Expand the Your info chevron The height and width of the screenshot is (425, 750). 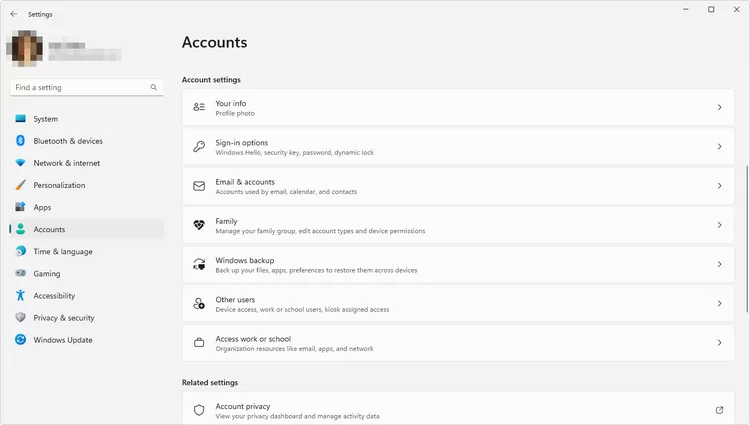[719, 107]
